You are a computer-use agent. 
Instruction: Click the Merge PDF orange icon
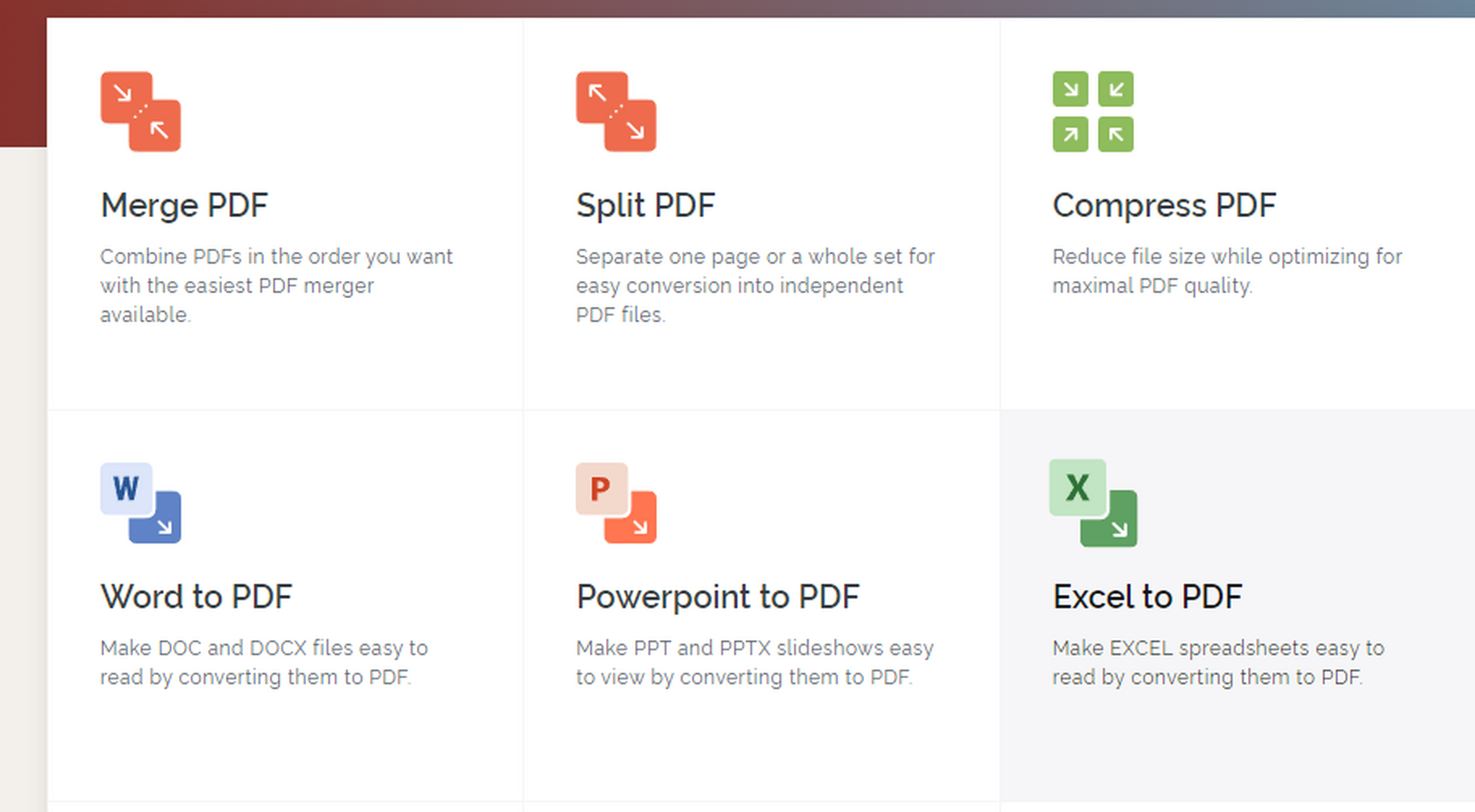[x=140, y=112]
